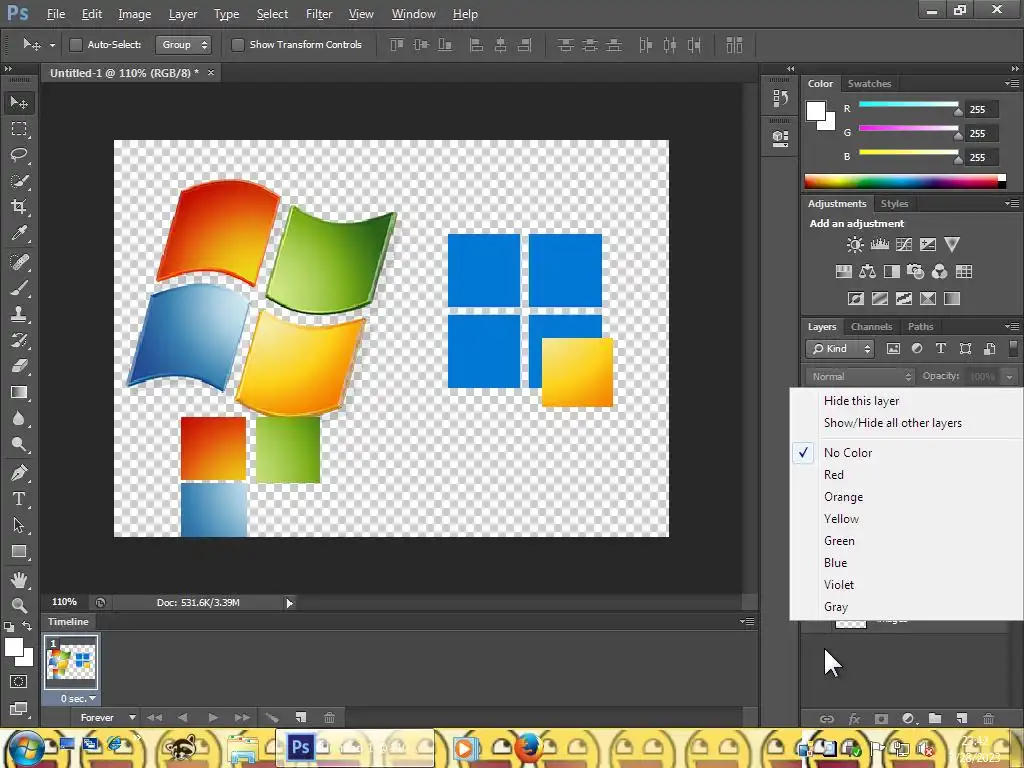The height and width of the screenshot is (768, 1024).
Task: Duplicate the selected timeline frame
Action: click(300, 718)
